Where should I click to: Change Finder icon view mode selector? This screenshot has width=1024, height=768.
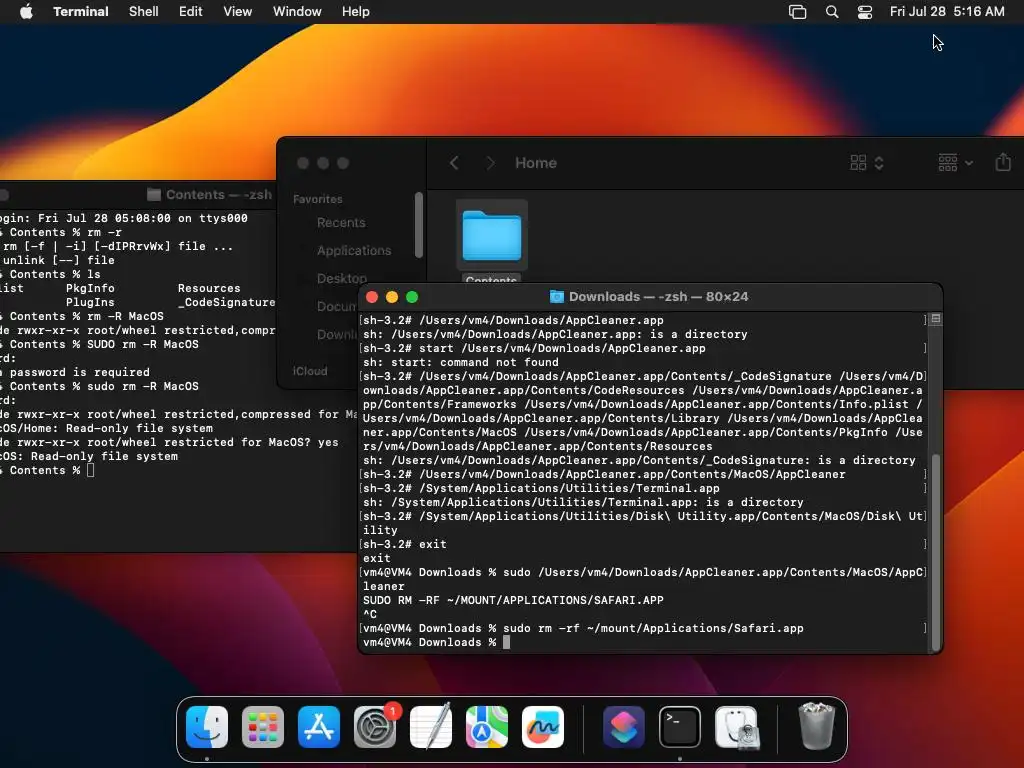pos(867,163)
